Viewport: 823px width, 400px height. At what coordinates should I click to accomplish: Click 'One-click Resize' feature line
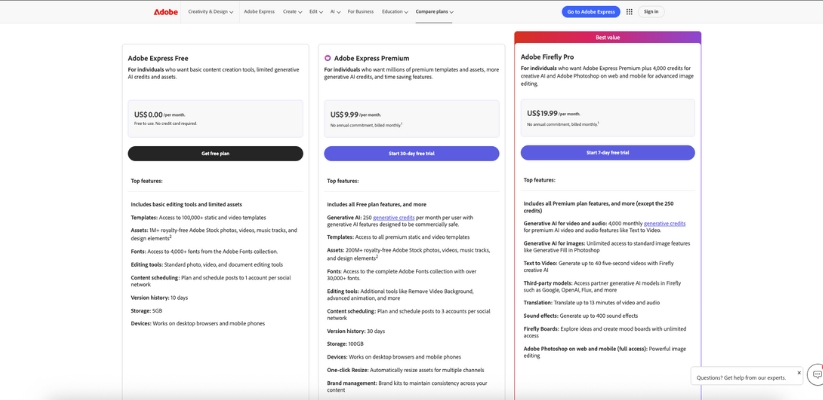click(406, 370)
